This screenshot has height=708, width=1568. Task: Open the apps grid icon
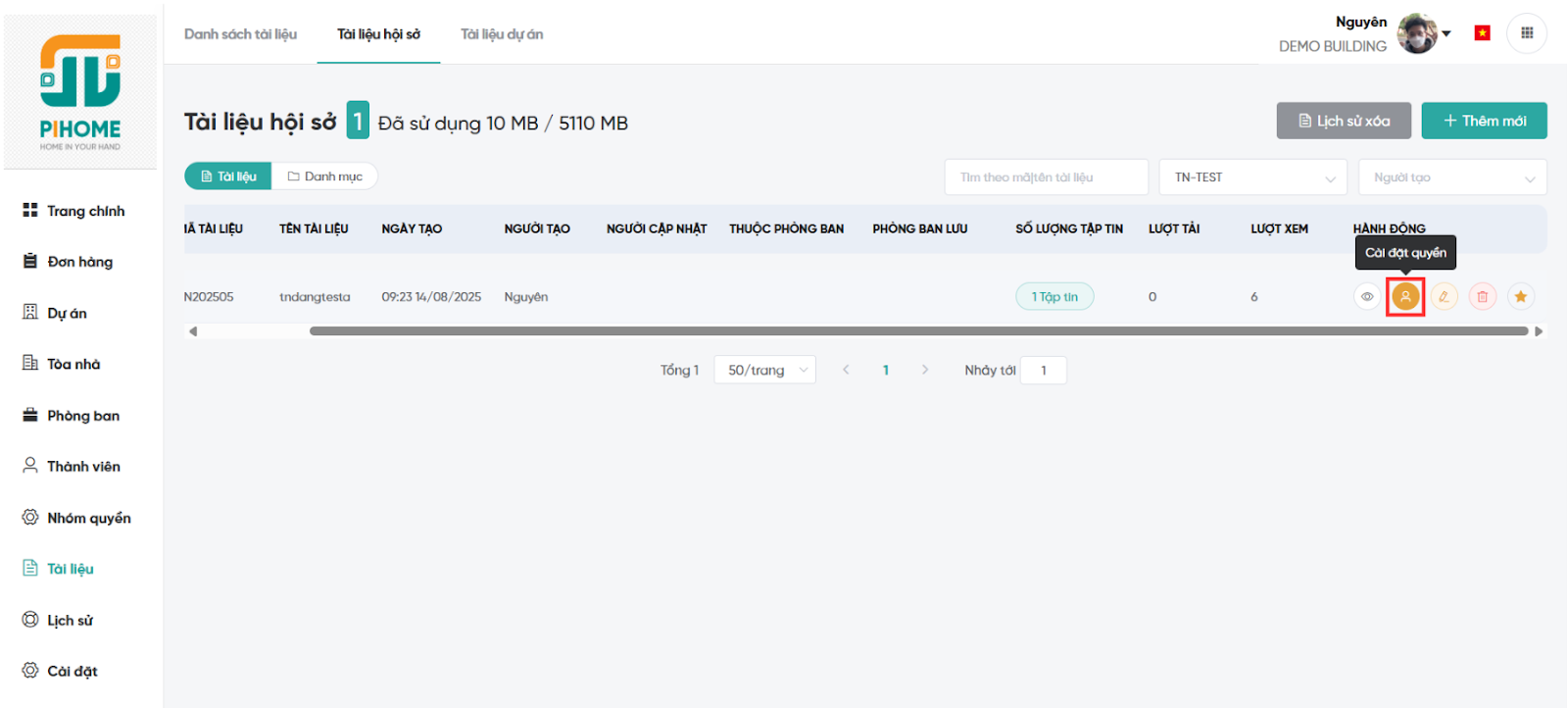coord(1526,33)
